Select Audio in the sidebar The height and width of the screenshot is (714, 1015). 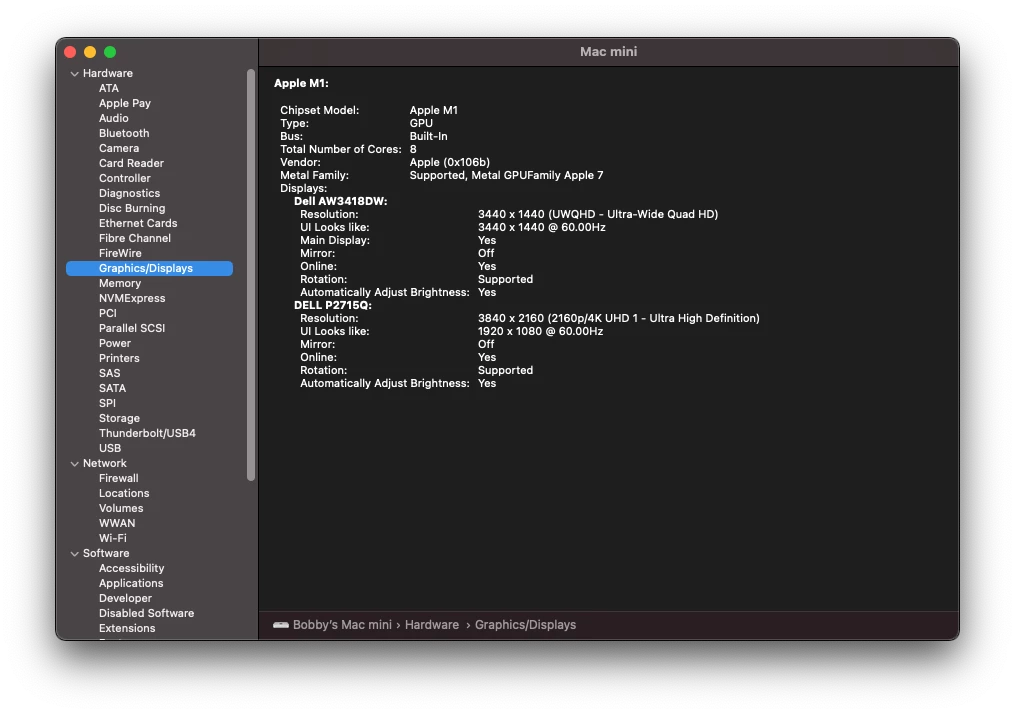tap(114, 118)
